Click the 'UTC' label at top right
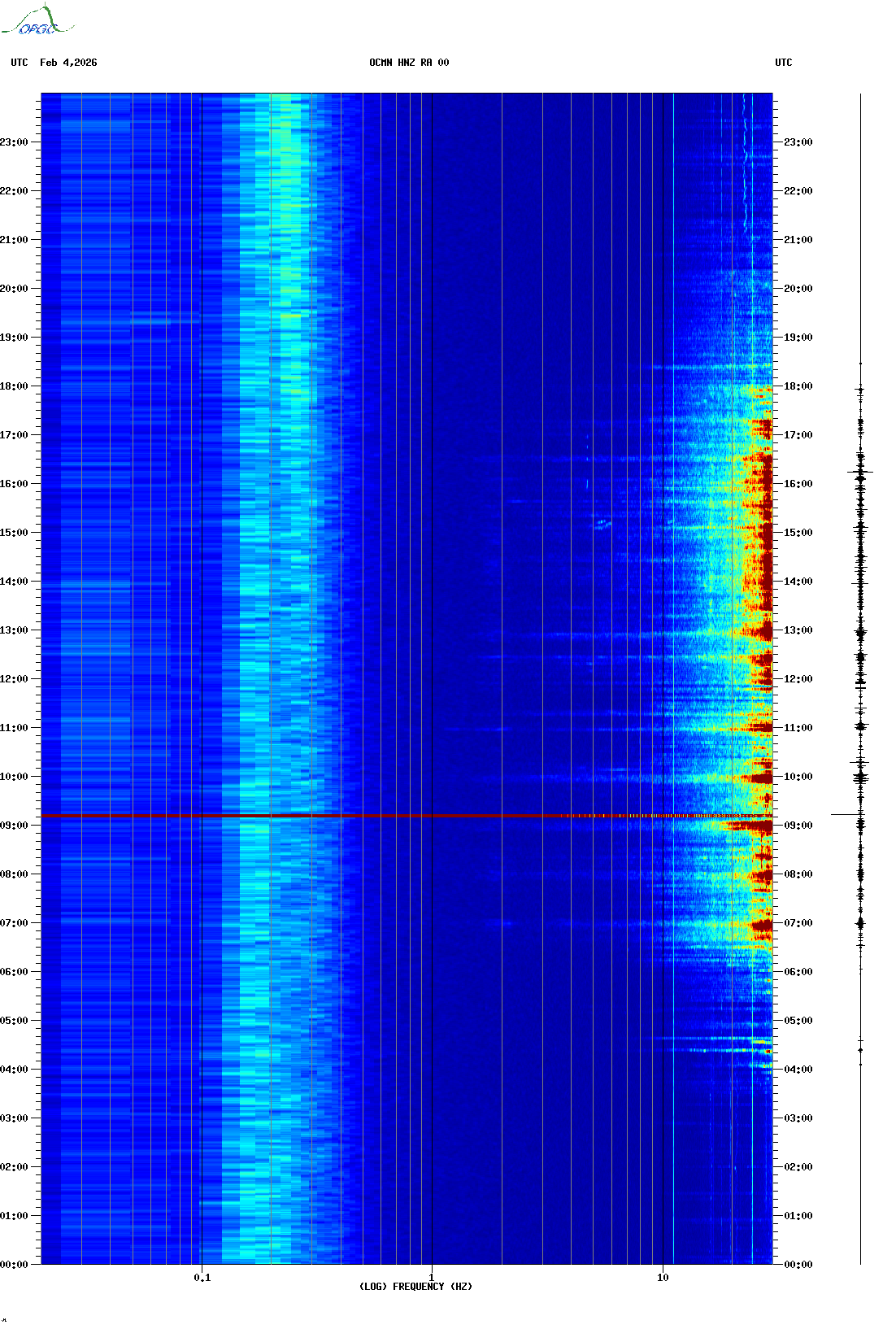 click(783, 63)
